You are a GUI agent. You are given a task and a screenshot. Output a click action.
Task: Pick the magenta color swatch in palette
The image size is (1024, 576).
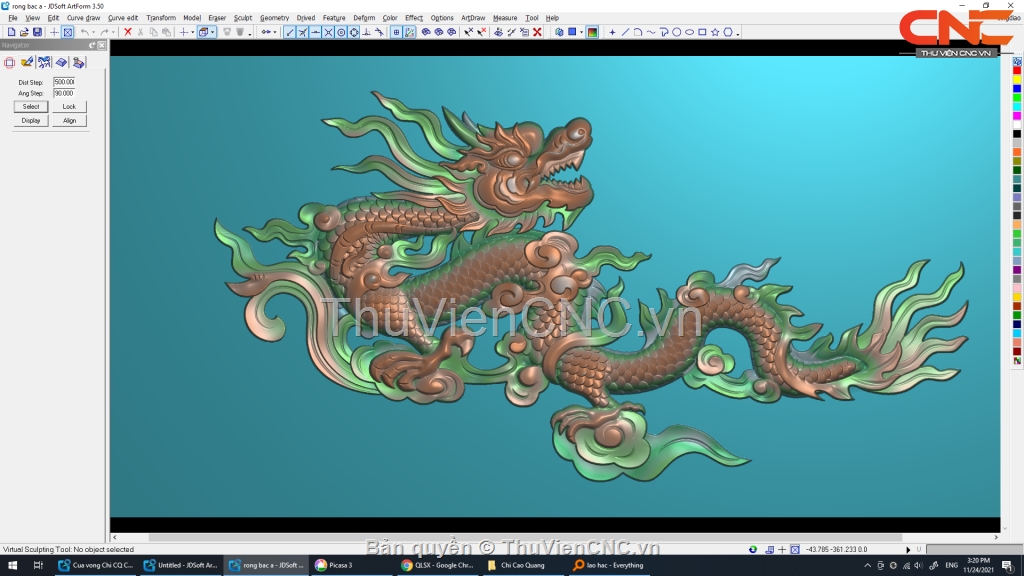click(x=1017, y=116)
